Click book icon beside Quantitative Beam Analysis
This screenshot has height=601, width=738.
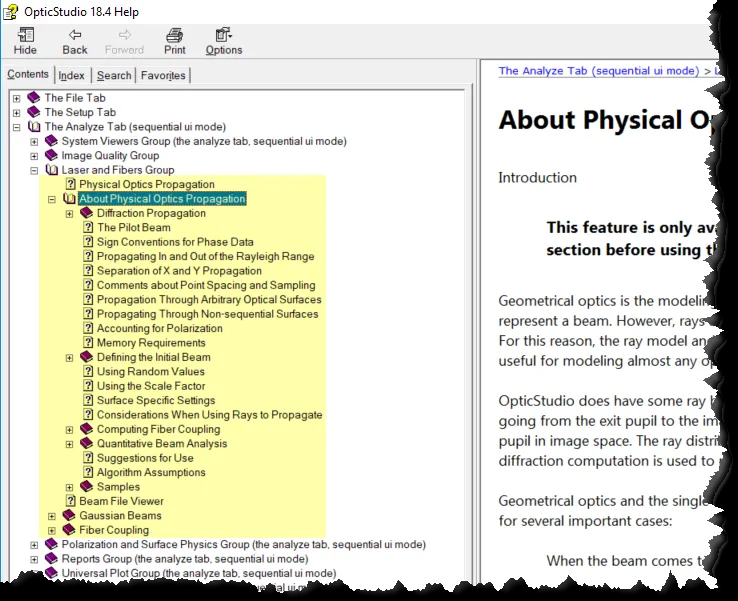87,443
